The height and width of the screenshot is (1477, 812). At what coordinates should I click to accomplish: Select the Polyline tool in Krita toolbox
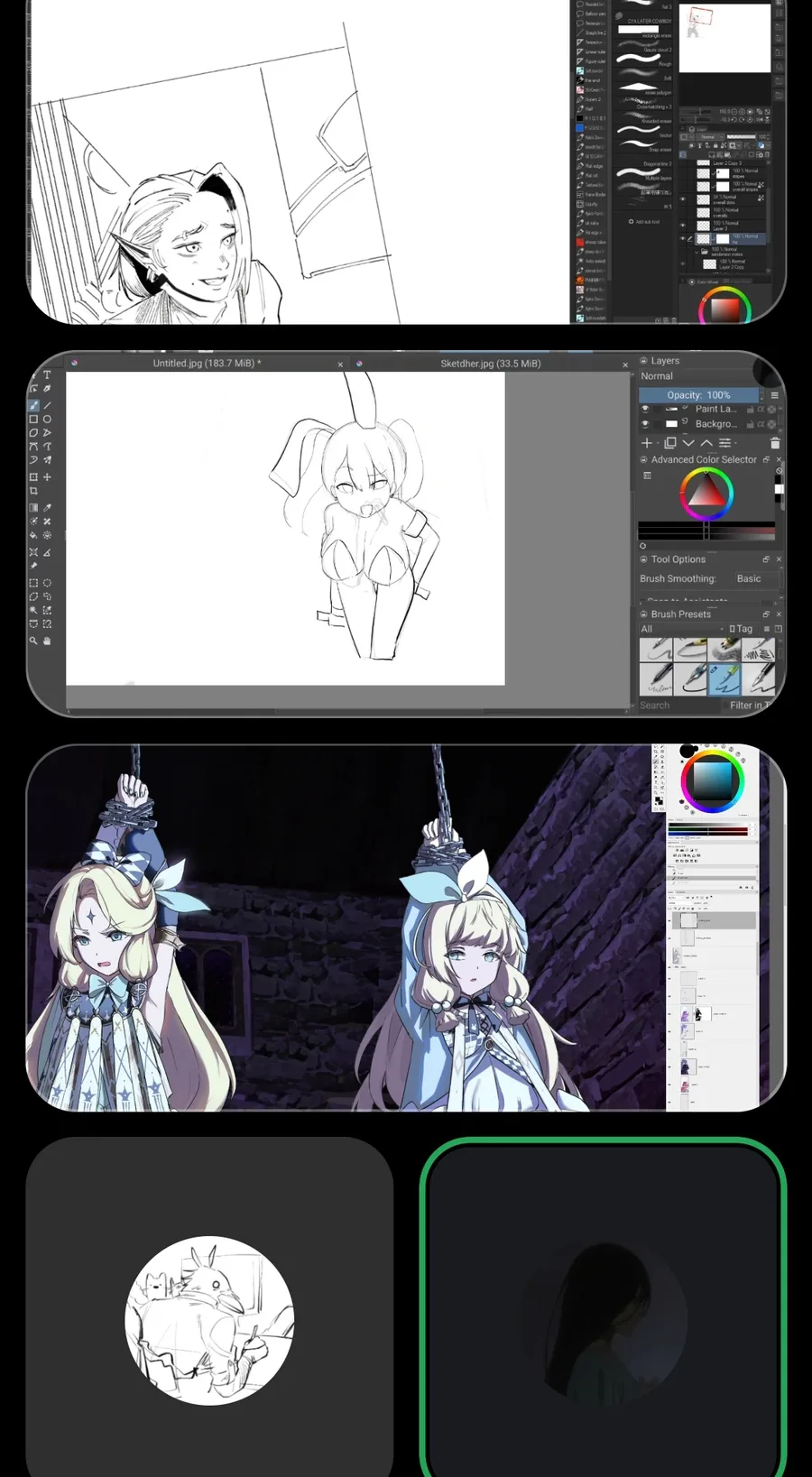(x=47, y=433)
